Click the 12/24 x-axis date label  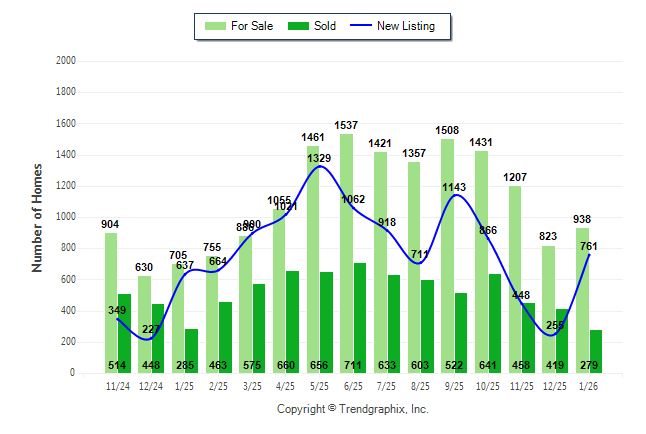pos(151,385)
